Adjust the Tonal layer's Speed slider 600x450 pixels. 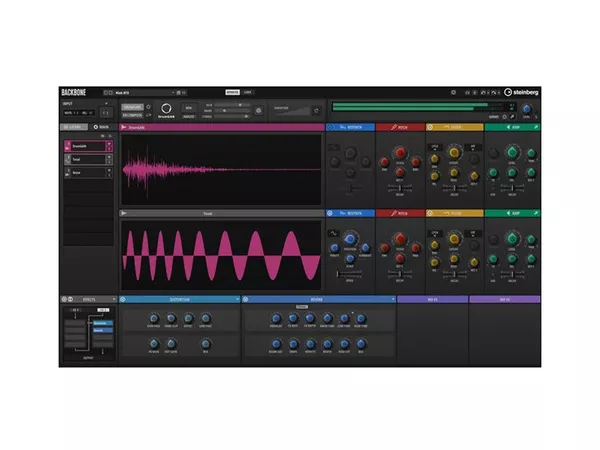point(349,274)
